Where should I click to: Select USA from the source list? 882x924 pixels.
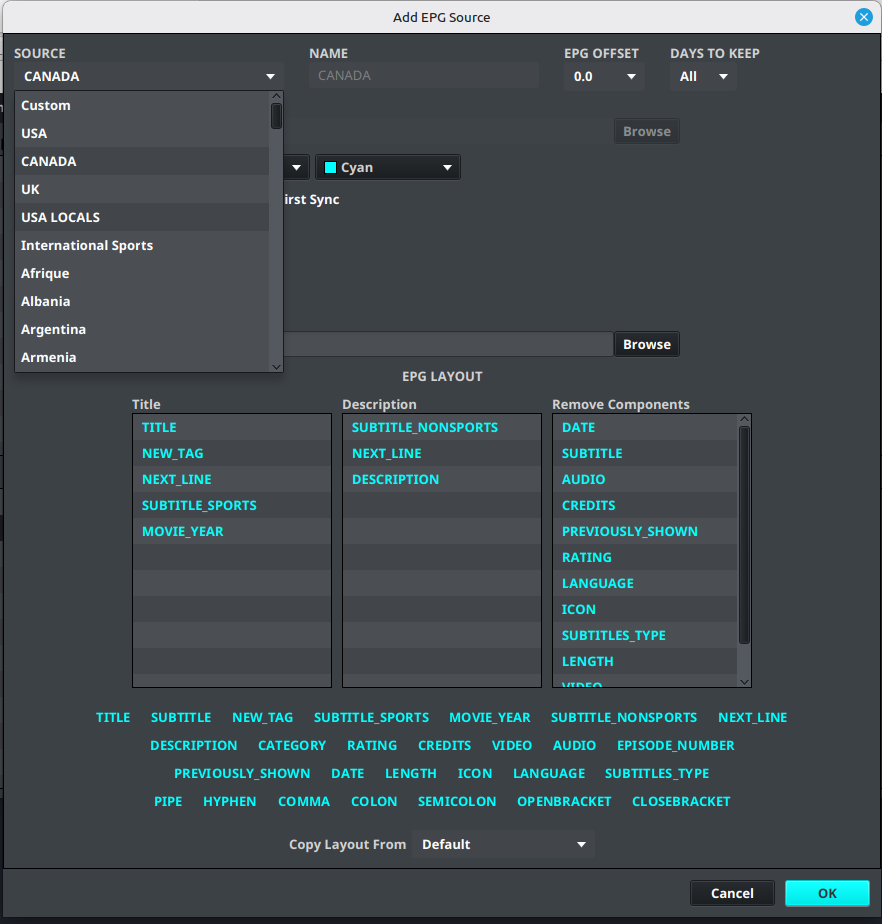(142, 133)
